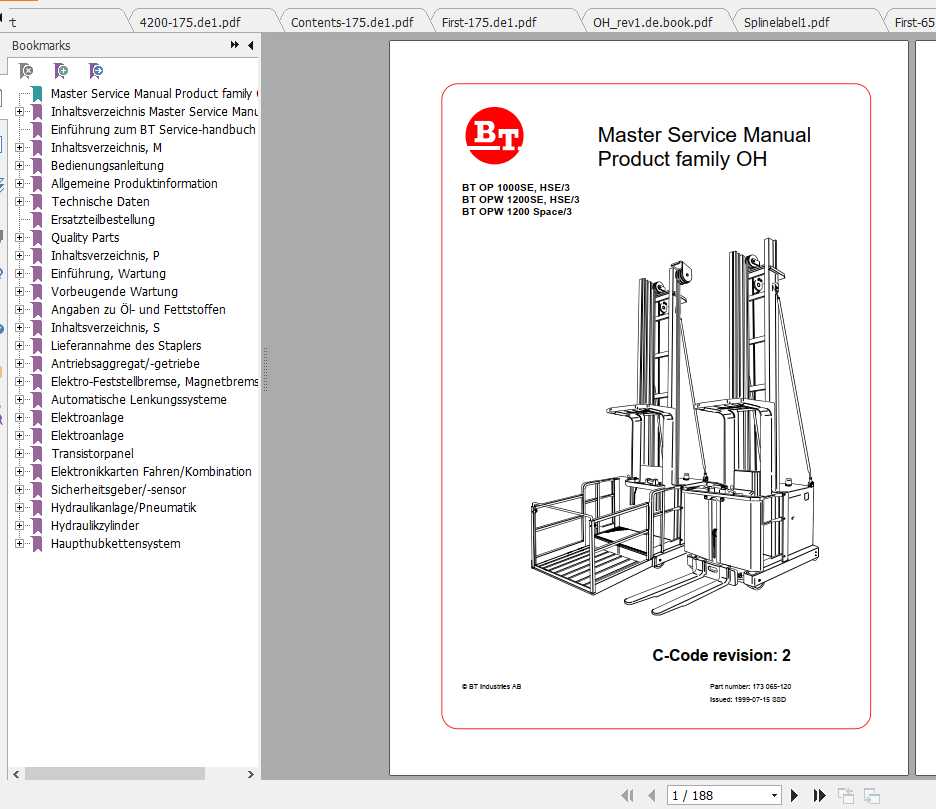Open the Antriebsaggregat/-getriebe bookmark

point(125,364)
